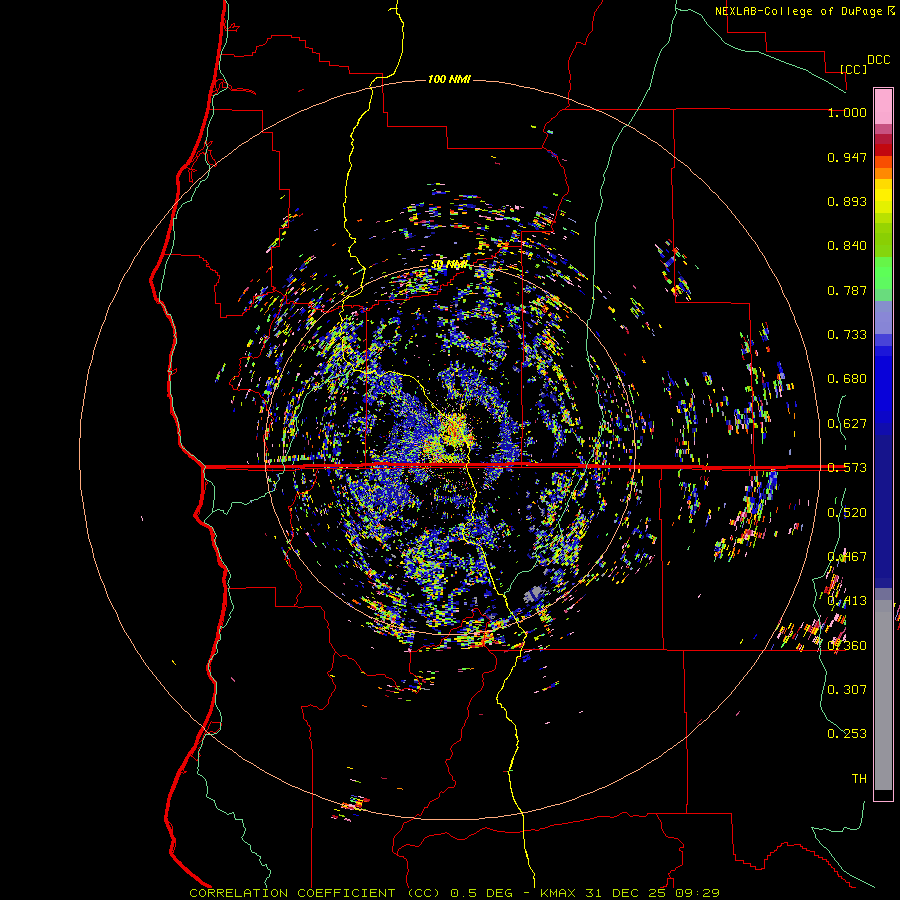The image size is (900, 900).
Task: Click the Correlation Coefficient KMAX caption text
Action: (x=454, y=893)
